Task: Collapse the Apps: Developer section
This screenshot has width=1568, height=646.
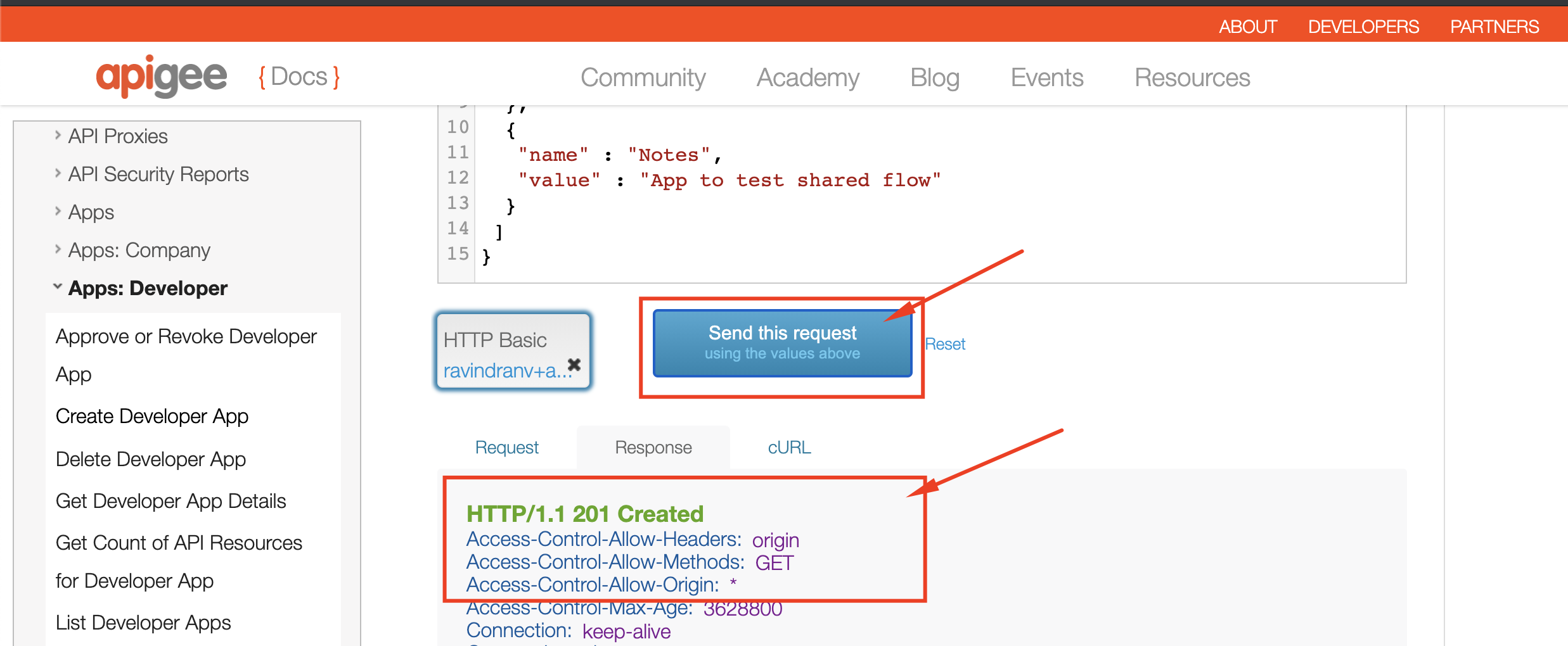Action: coord(58,286)
